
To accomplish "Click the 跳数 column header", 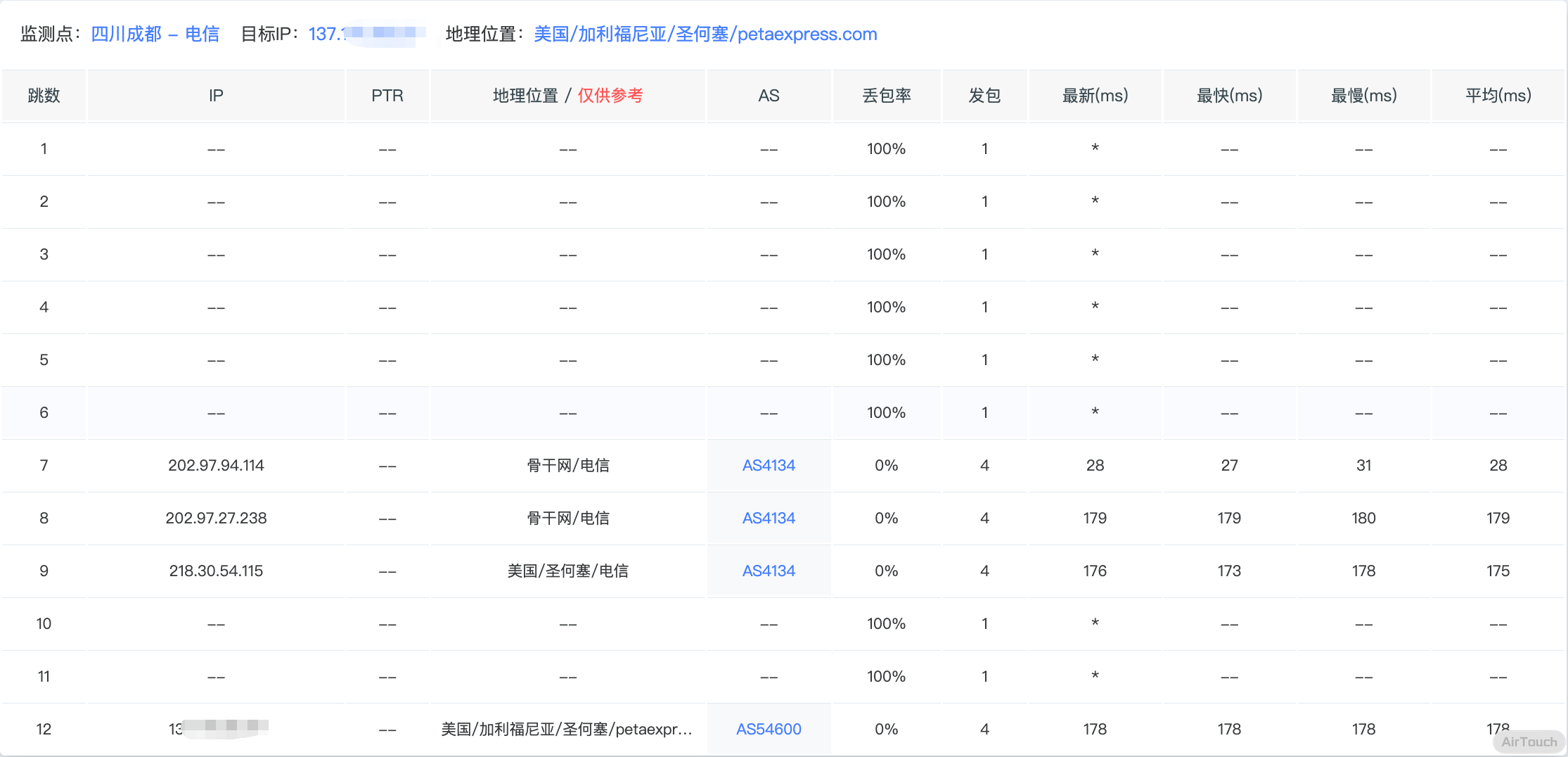I will 44,96.
